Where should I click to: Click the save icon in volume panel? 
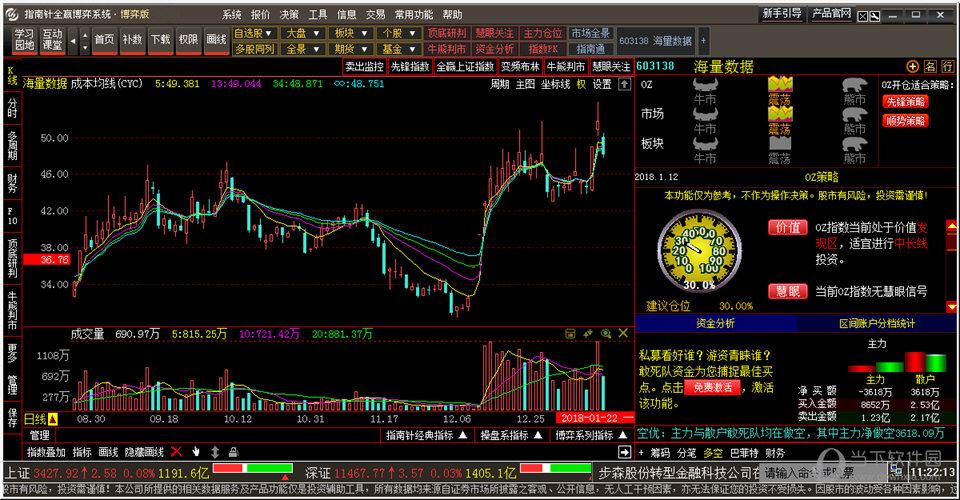click(570, 334)
